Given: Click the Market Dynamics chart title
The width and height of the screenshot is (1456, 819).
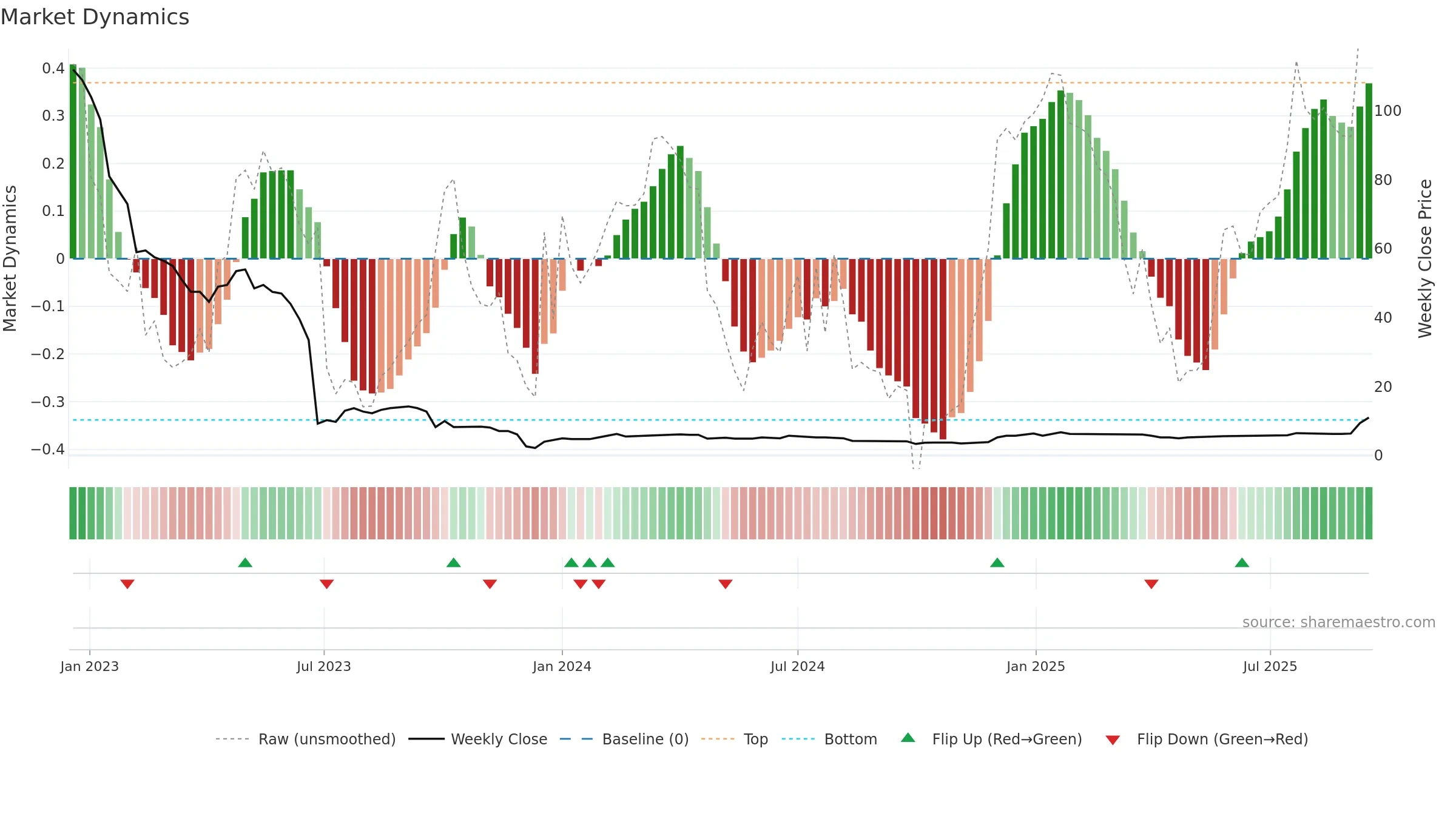Looking at the screenshot, I should tap(95, 17).
